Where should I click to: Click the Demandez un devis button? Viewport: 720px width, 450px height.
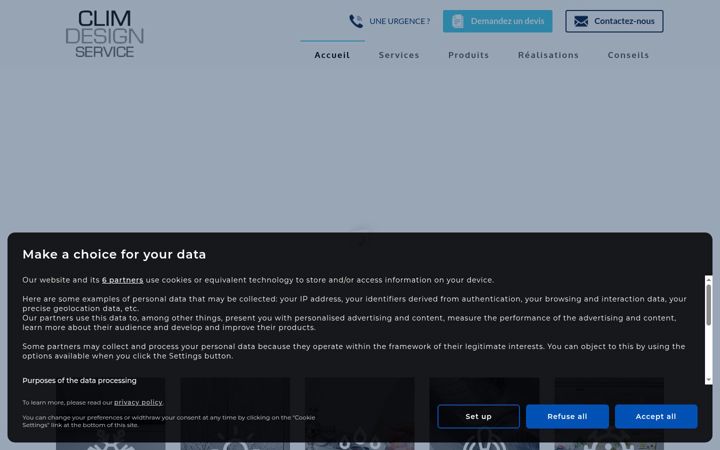(497, 21)
